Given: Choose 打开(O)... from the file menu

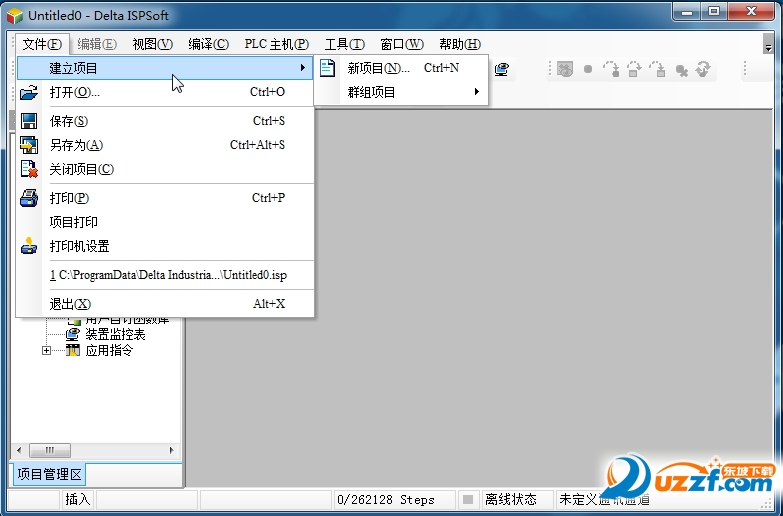Looking at the screenshot, I should click(165, 92).
